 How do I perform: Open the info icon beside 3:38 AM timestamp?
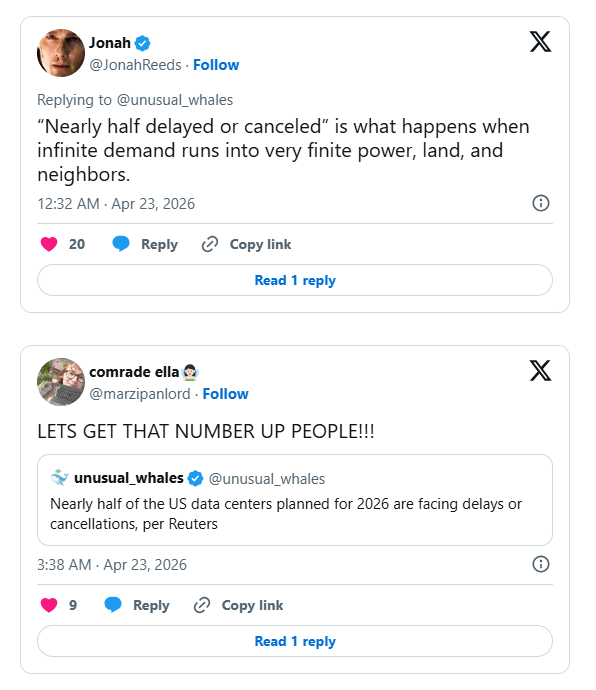541,564
